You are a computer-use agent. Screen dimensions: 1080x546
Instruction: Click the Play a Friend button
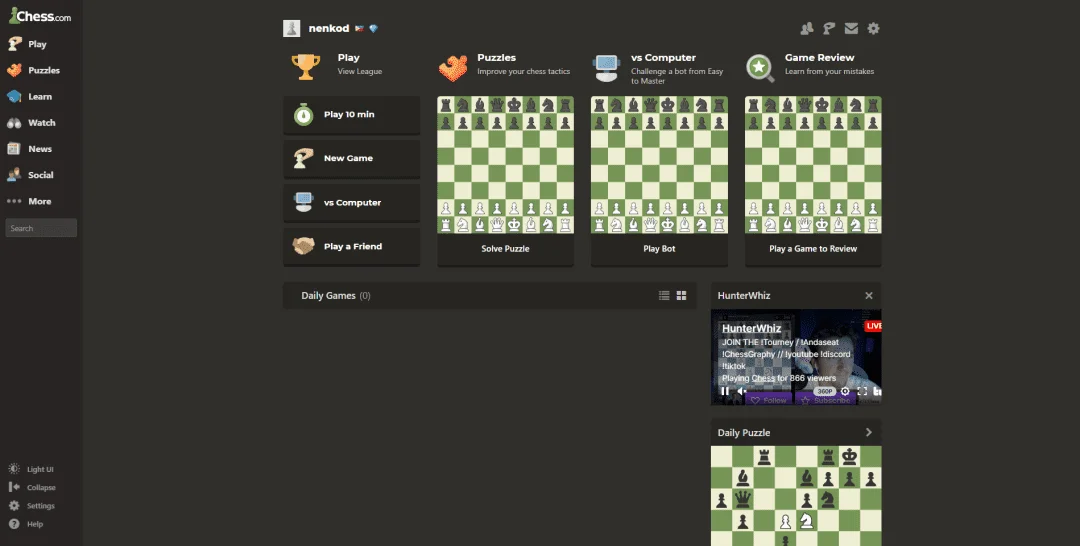351,246
